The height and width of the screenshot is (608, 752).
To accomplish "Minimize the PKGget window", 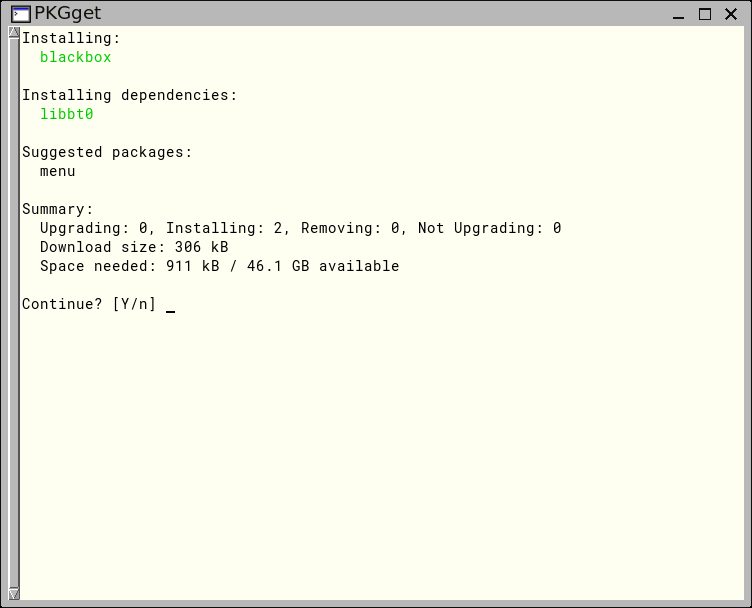I will [x=678, y=14].
